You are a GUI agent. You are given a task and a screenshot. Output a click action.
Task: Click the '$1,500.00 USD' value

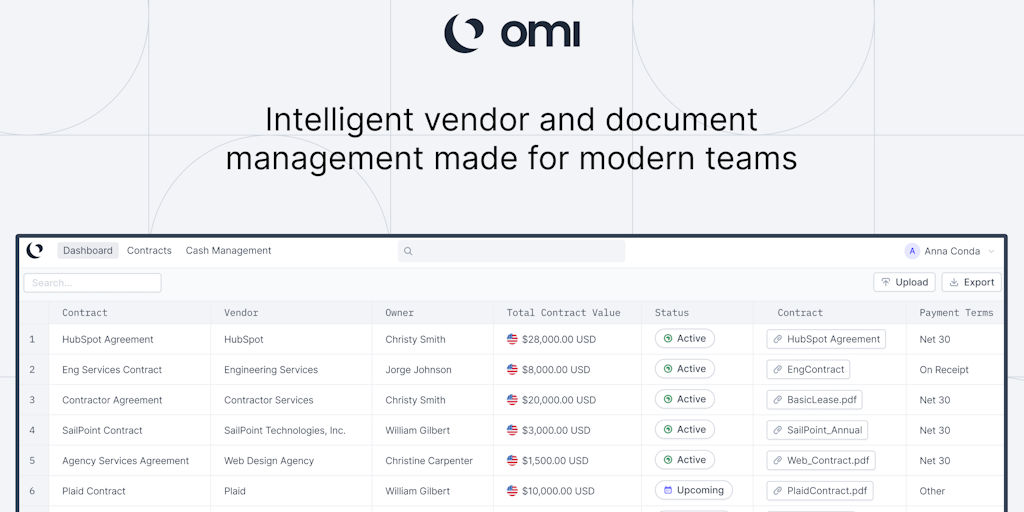tap(555, 461)
